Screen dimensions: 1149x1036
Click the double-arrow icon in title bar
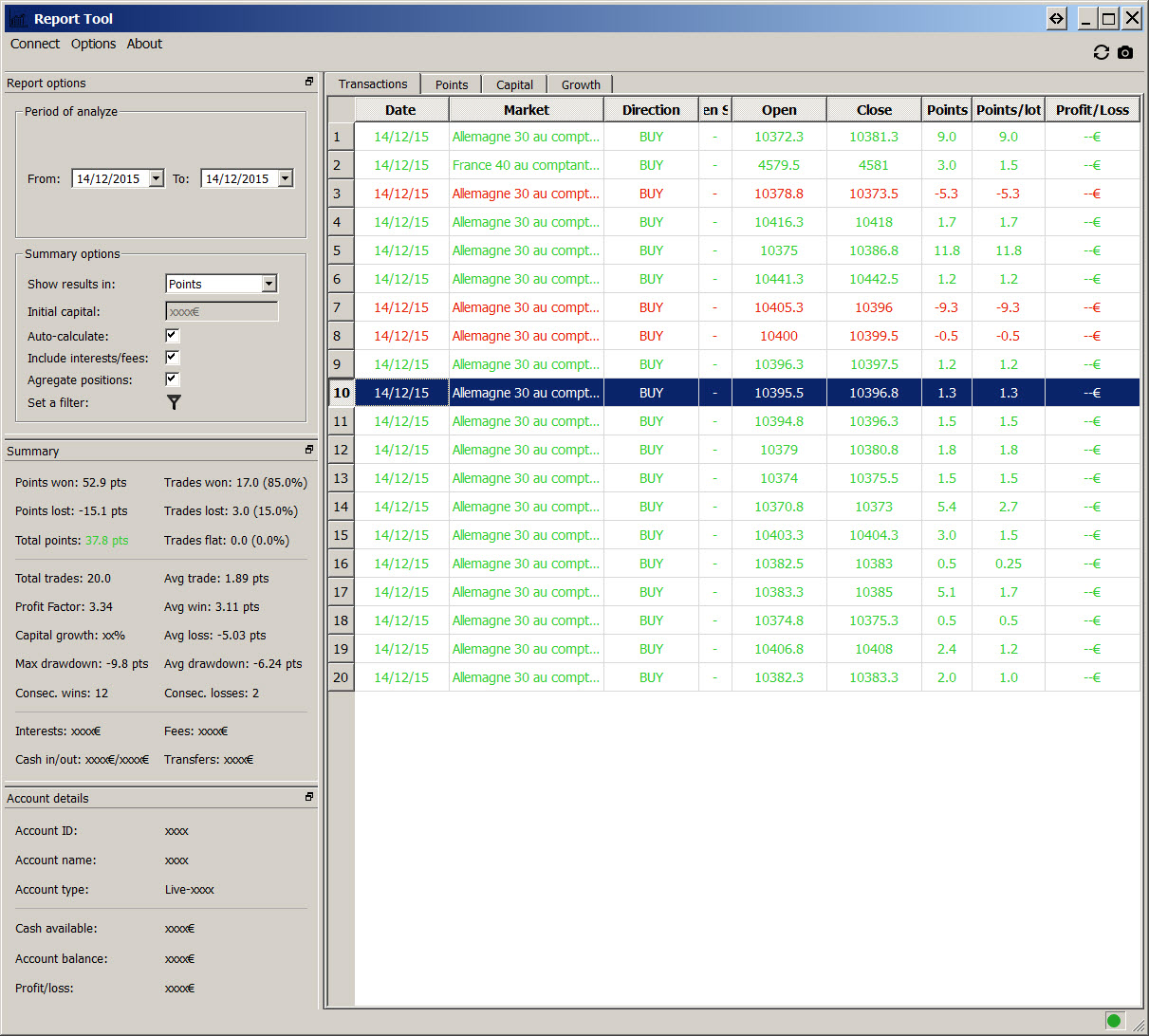(1056, 18)
